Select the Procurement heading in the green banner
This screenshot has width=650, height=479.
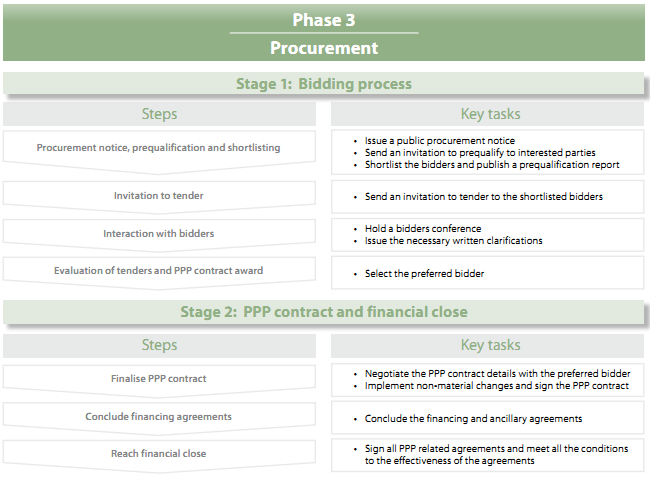coord(324,47)
